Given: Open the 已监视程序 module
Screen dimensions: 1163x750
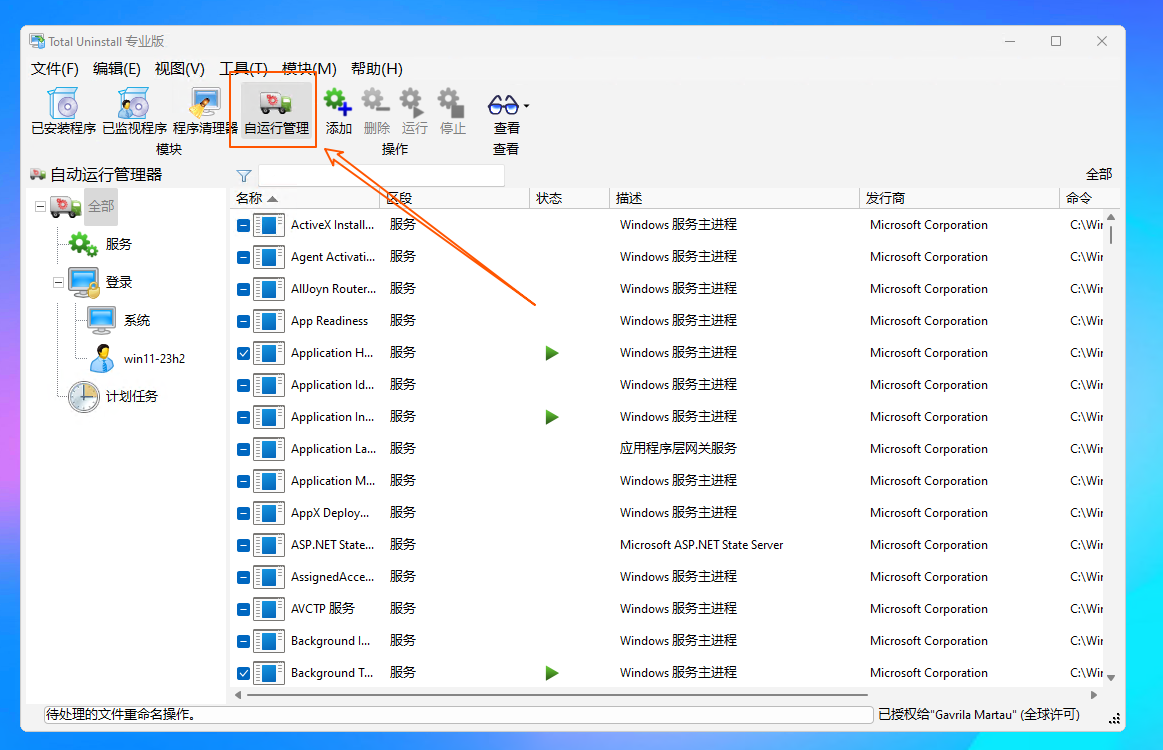Looking at the screenshot, I should (134, 111).
